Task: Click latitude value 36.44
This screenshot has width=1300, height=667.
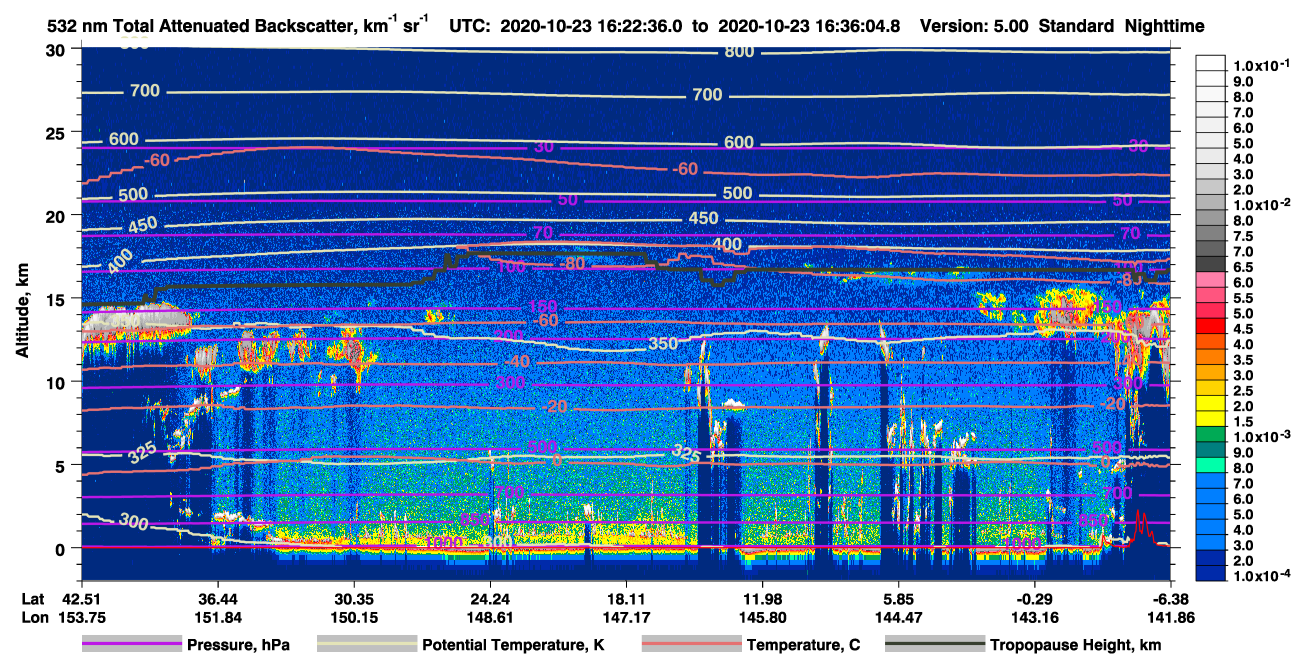Action: (x=216, y=599)
